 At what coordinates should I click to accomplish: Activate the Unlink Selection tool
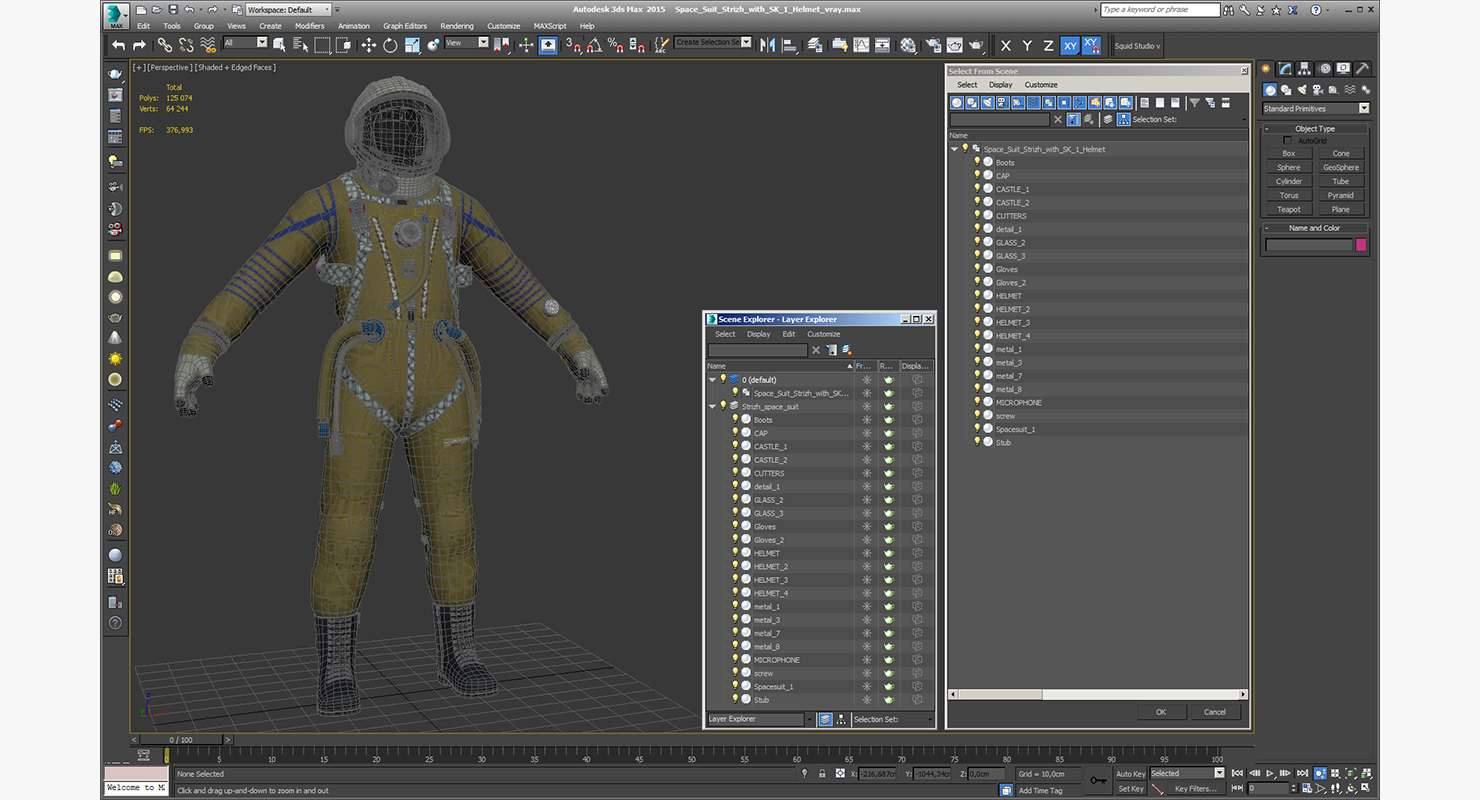pos(186,45)
